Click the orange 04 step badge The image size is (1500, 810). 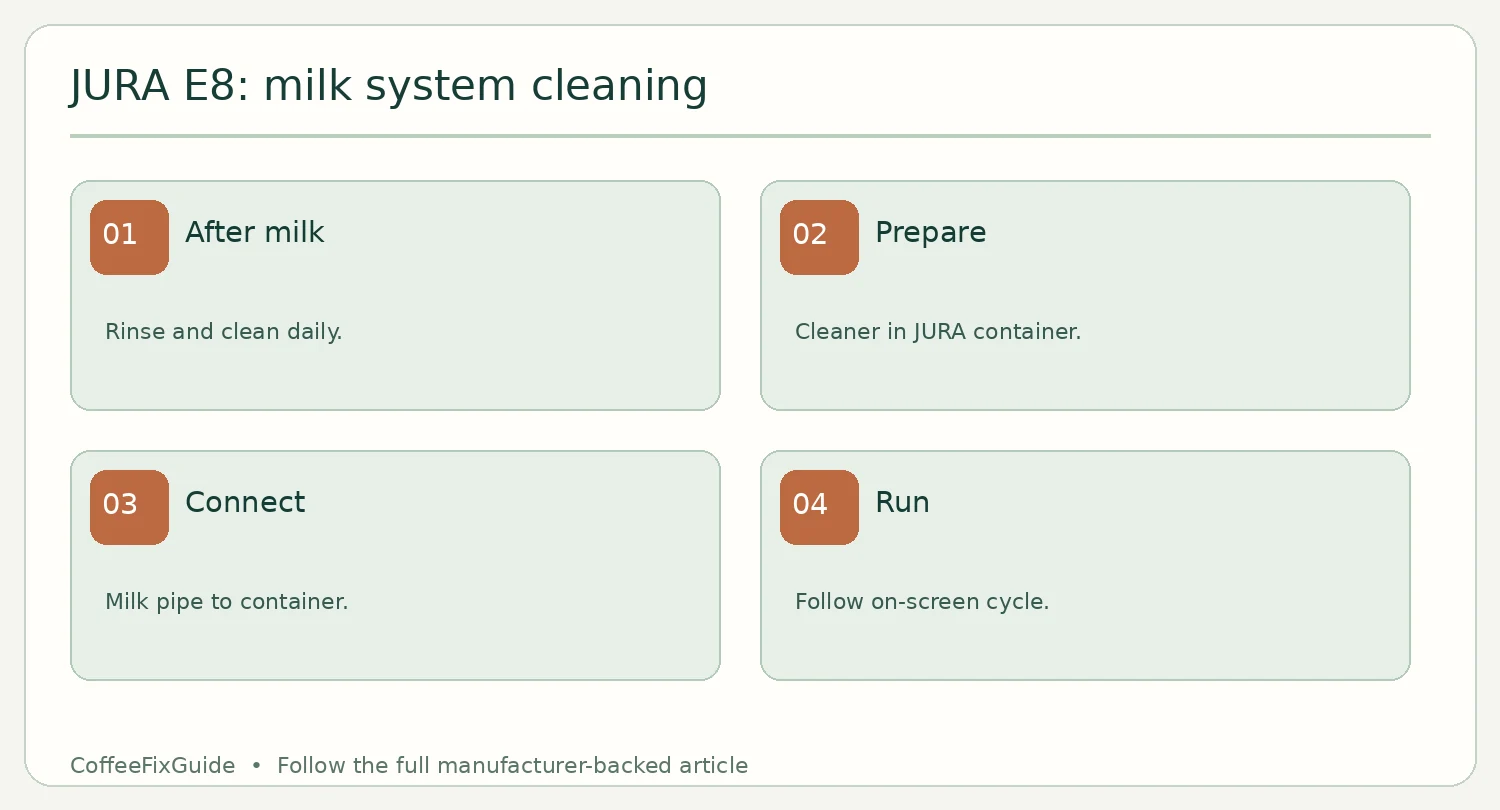819,507
